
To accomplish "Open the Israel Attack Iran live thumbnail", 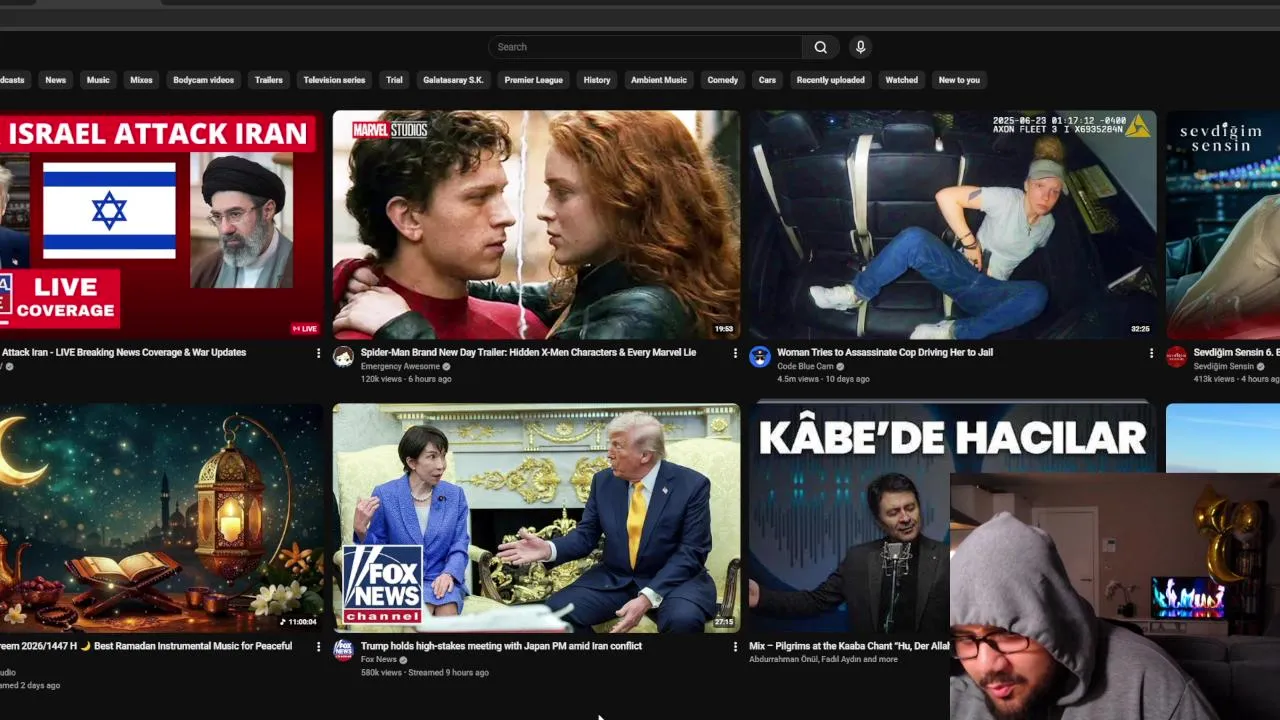I will tap(162, 225).
